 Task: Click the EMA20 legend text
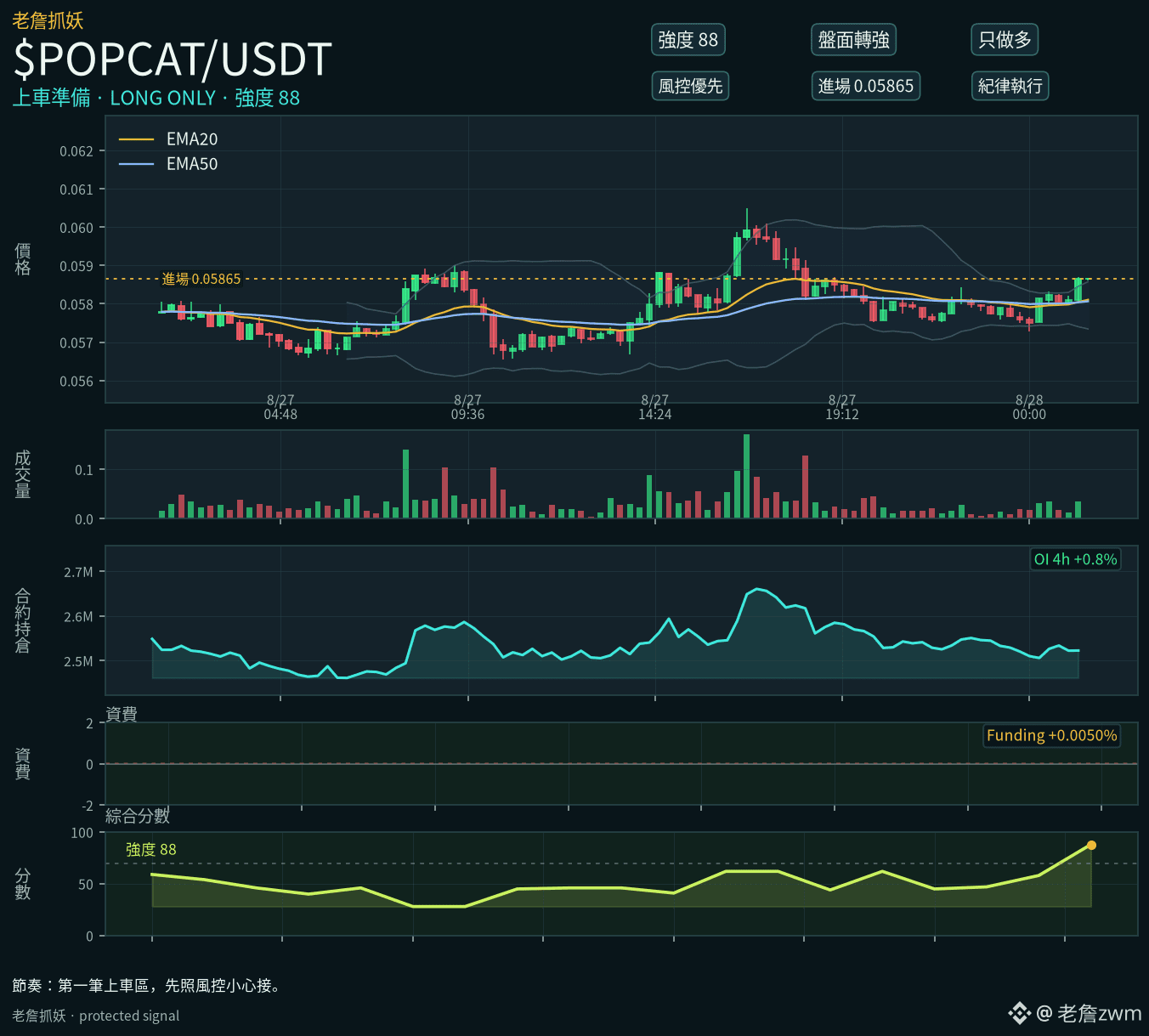tap(192, 139)
